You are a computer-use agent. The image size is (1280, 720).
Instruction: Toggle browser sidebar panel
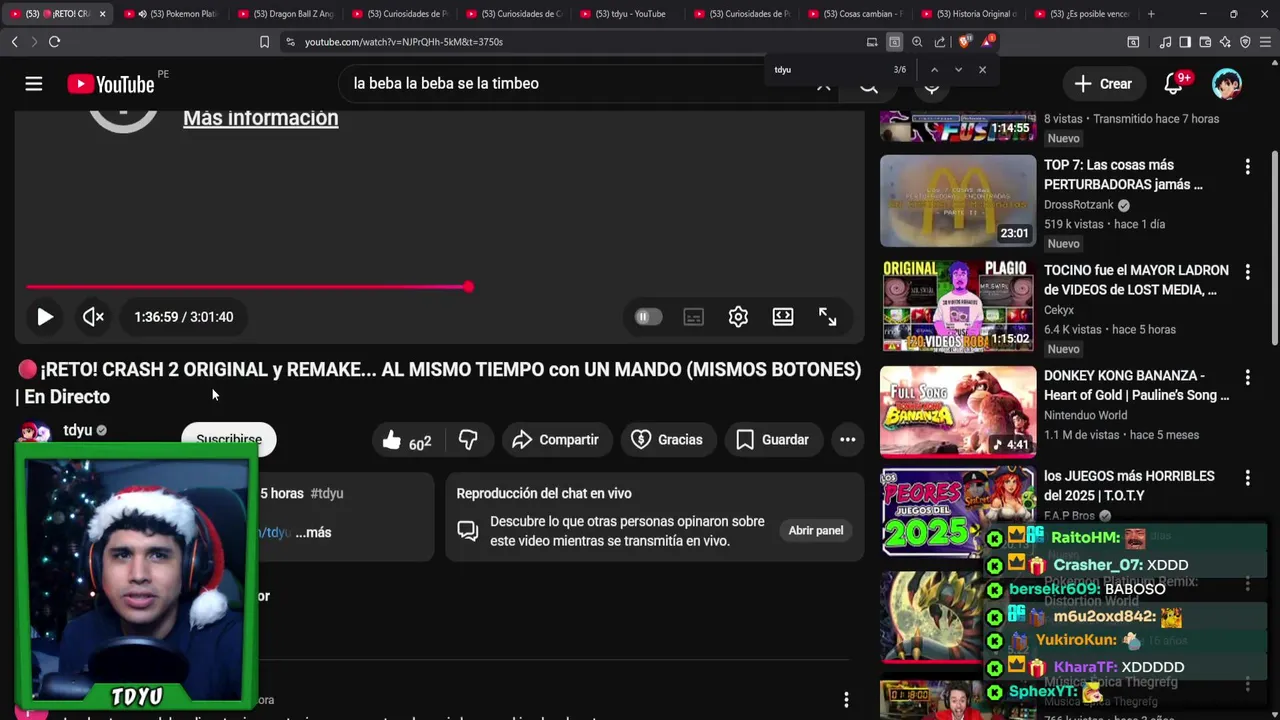(x=1185, y=42)
